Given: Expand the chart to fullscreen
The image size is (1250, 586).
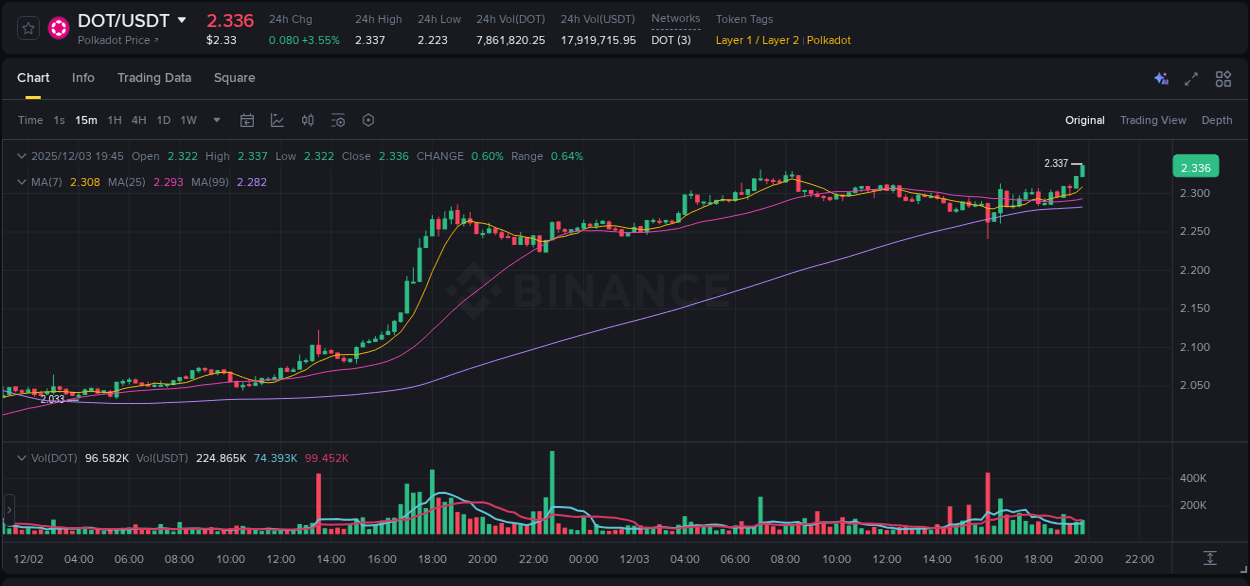Looking at the screenshot, I should click(1191, 78).
